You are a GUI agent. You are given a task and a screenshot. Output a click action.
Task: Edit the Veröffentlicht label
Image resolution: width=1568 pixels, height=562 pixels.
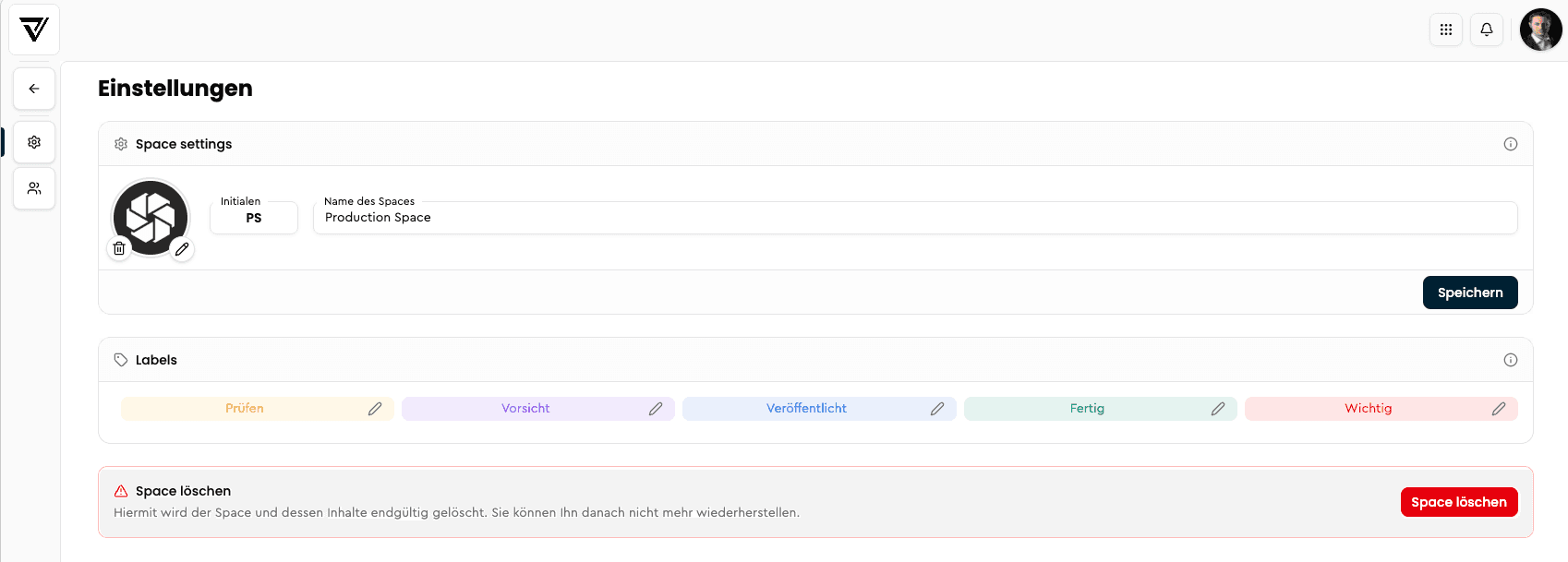[x=937, y=409]
